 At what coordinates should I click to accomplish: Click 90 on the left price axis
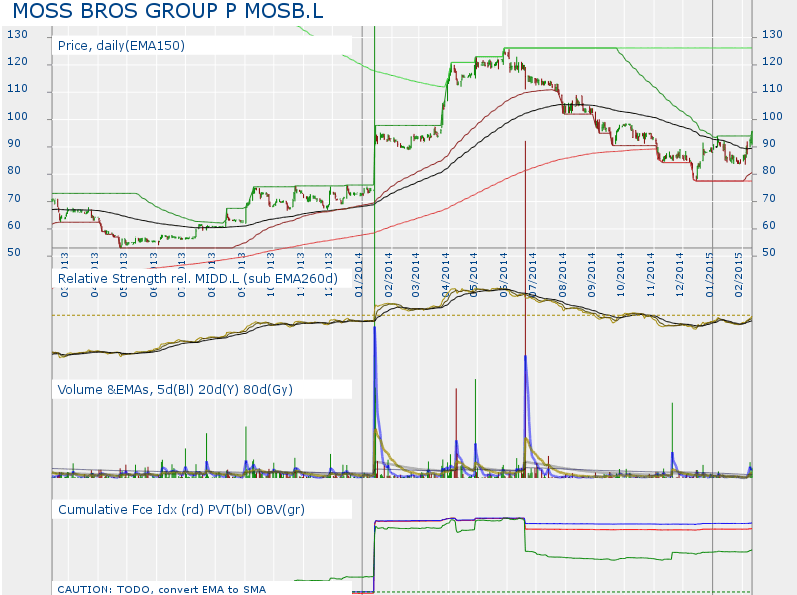point(14,144)
